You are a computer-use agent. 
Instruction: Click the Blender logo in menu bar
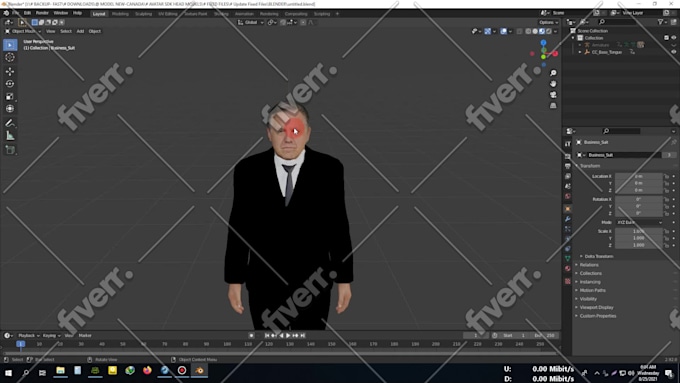coord(6,13)
